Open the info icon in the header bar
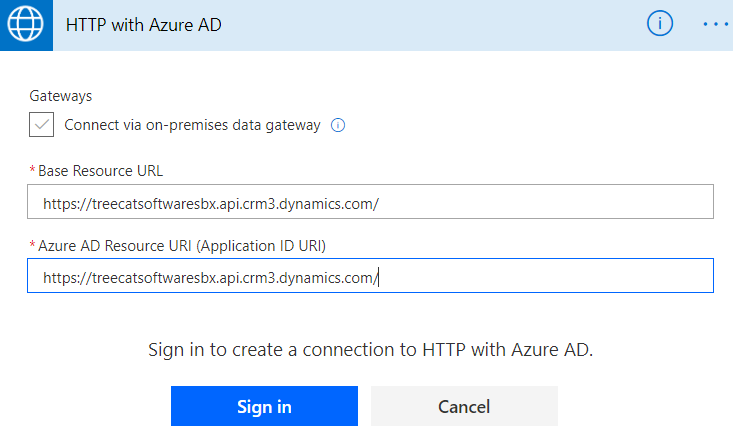The height and width of the screenshot is (444, 733). (660, 24)
